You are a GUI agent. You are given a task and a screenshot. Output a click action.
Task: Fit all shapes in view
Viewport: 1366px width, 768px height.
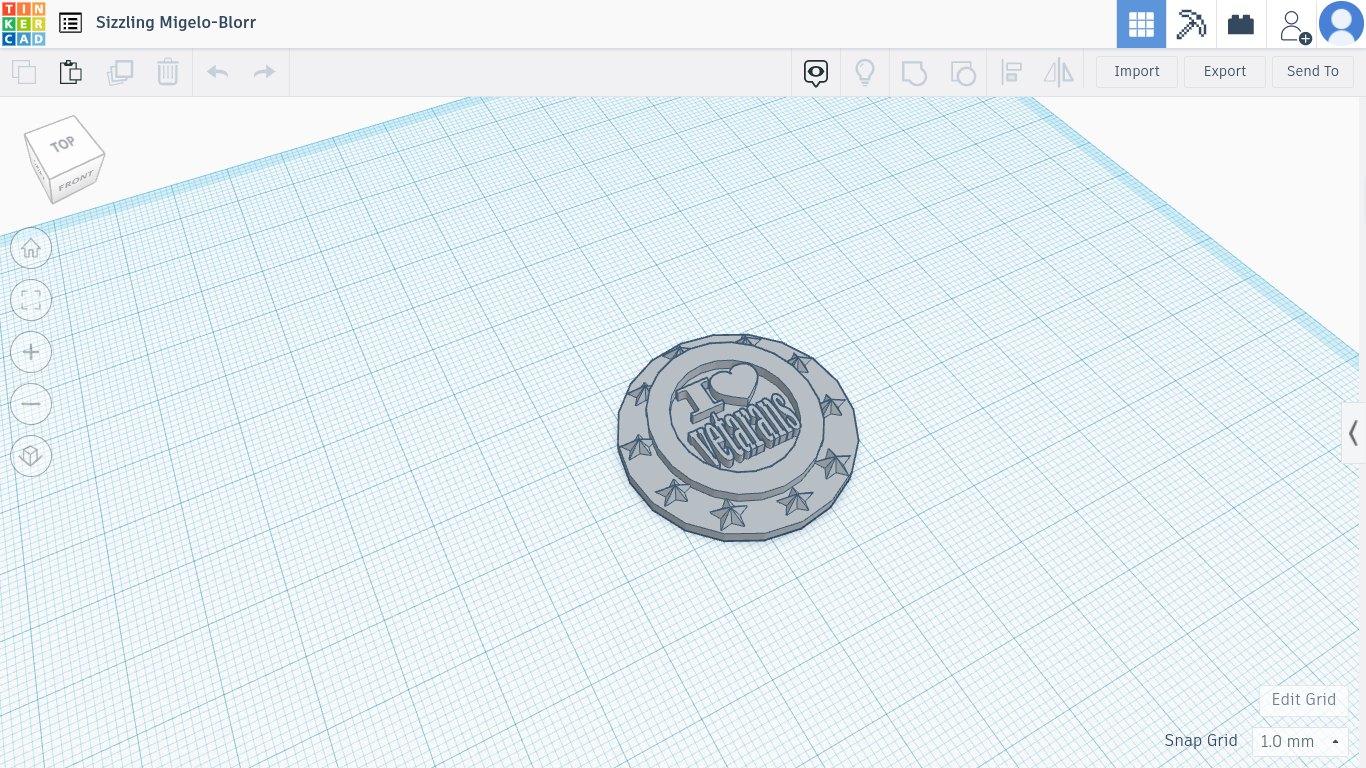coord(31,300)
